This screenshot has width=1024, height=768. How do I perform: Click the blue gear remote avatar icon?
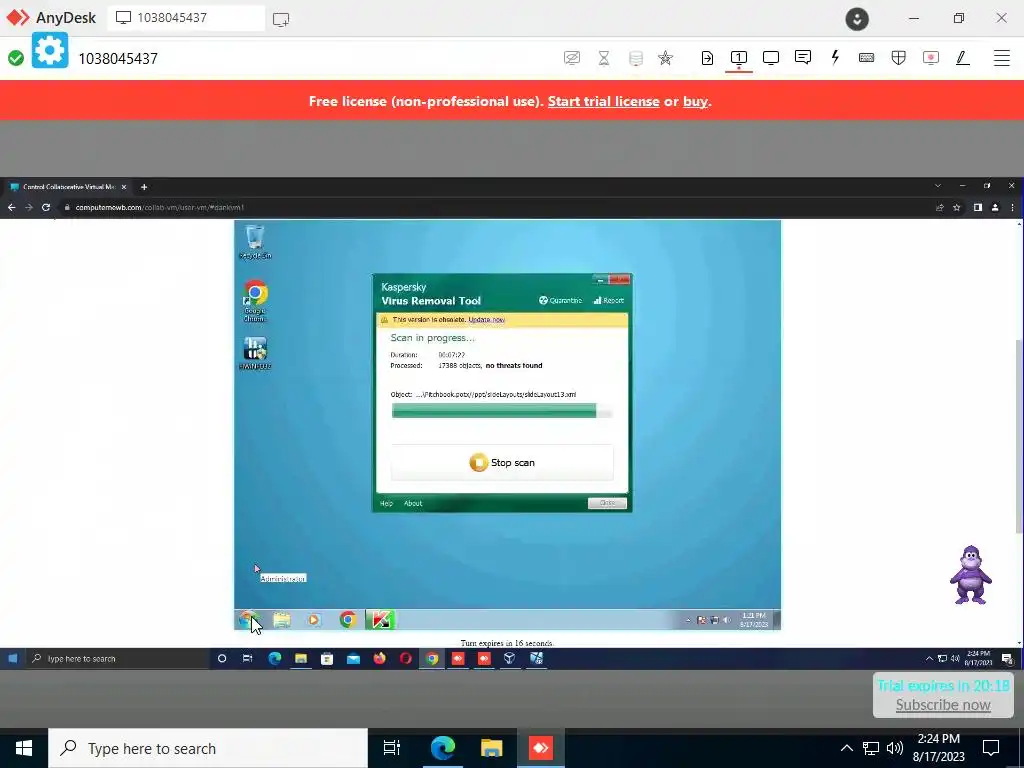50,50
